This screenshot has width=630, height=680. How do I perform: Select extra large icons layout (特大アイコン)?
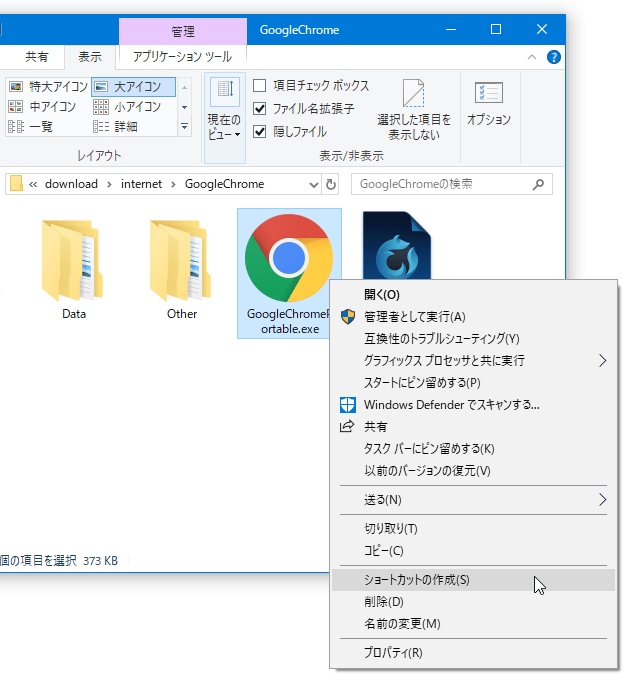click(x=48, y=87)
